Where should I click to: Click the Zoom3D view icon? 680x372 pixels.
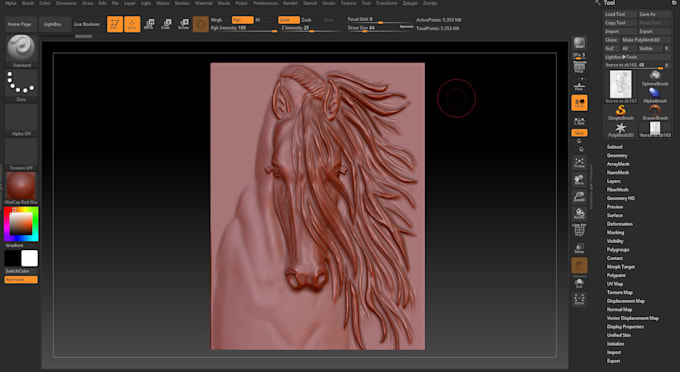click(x=579, y=196)
